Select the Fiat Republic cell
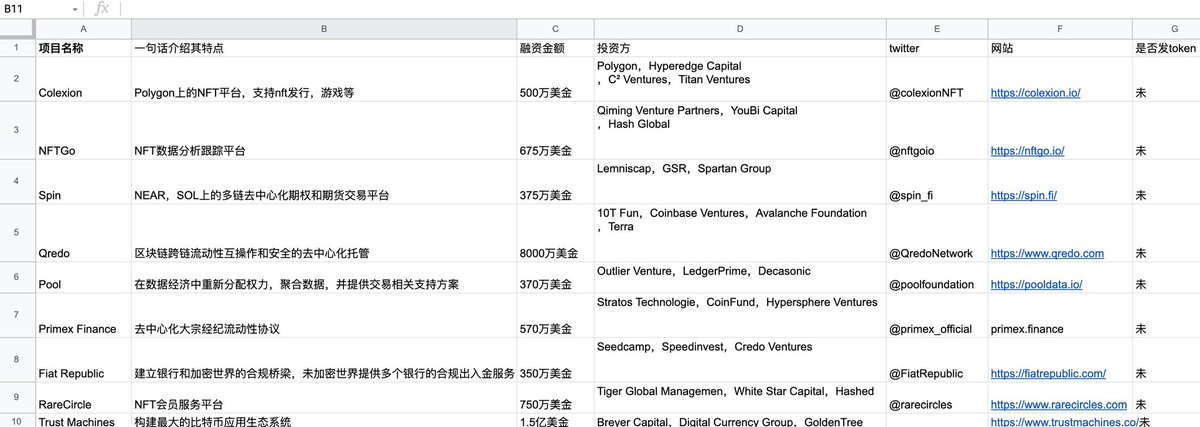 click(82, 359)
